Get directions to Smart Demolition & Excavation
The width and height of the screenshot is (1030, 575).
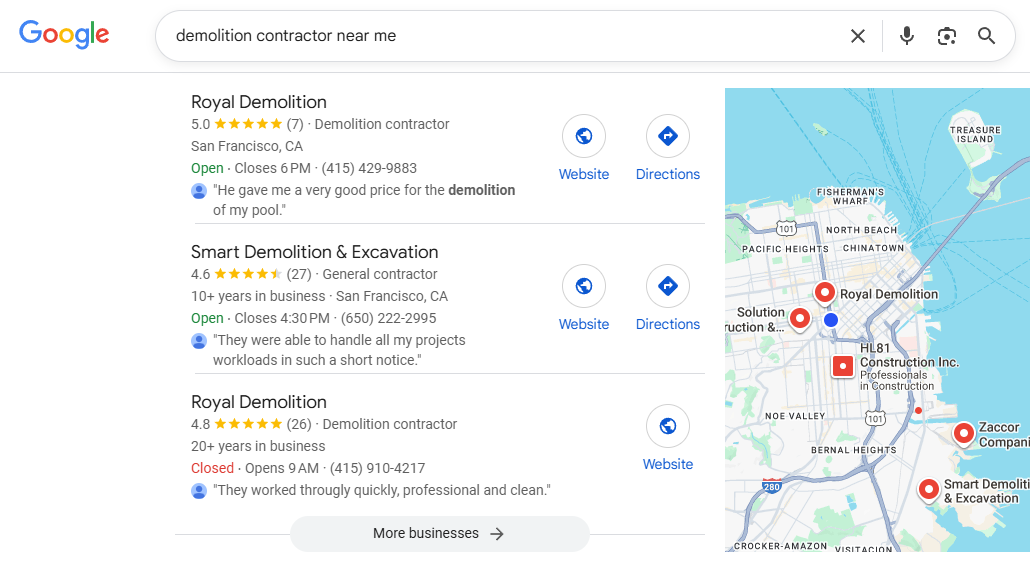tap(668, 287)
